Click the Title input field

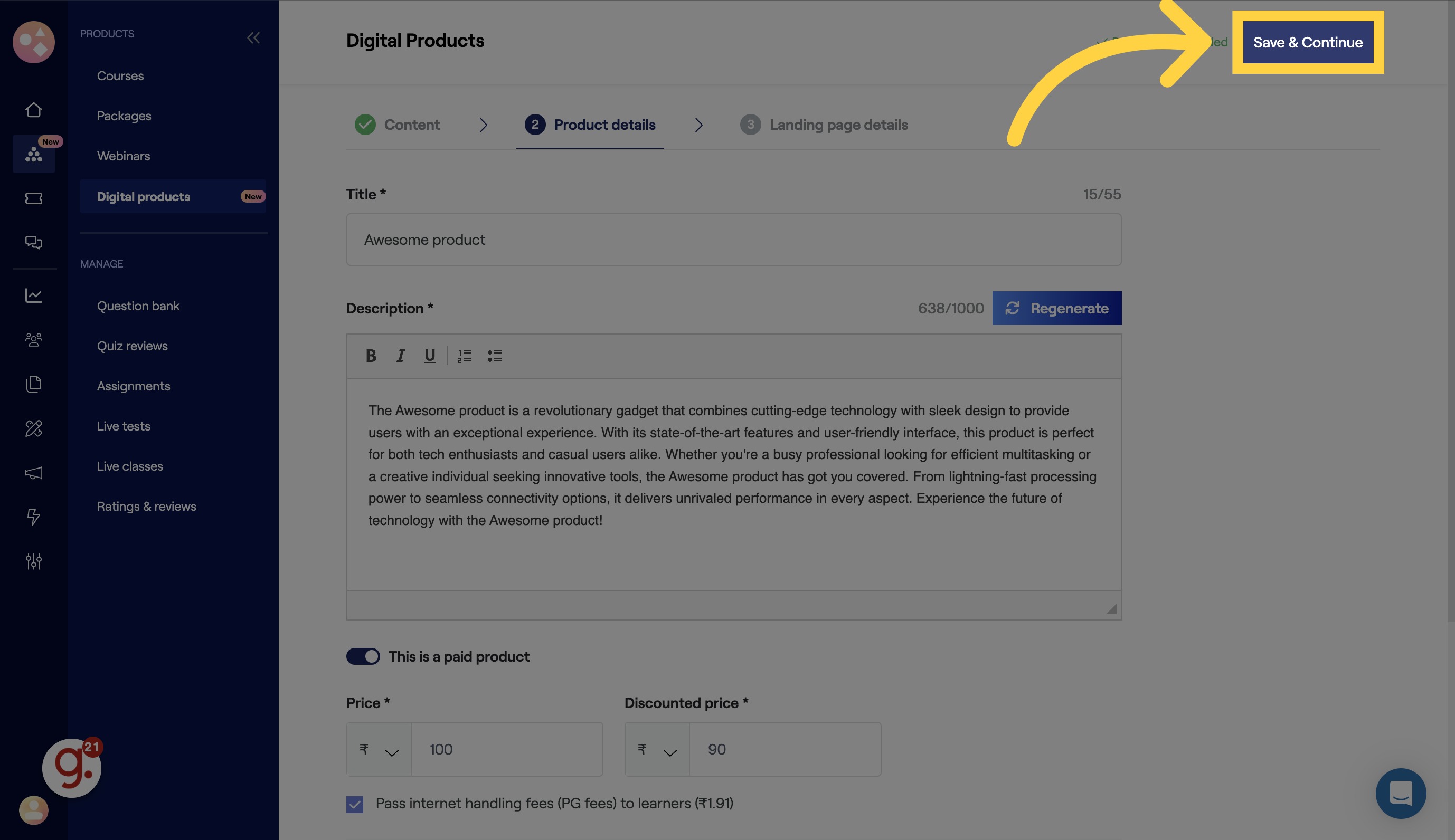click(733, 240)
